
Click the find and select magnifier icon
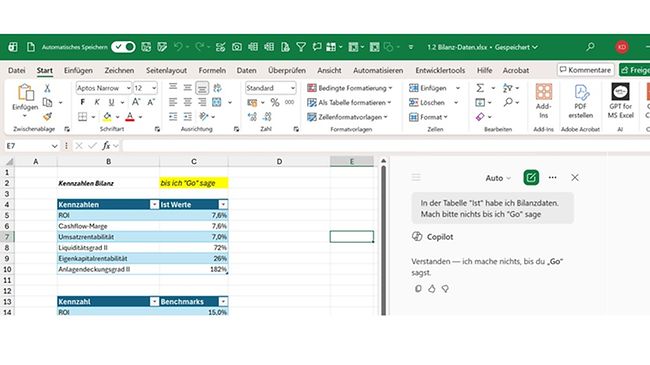pos(508,102)
